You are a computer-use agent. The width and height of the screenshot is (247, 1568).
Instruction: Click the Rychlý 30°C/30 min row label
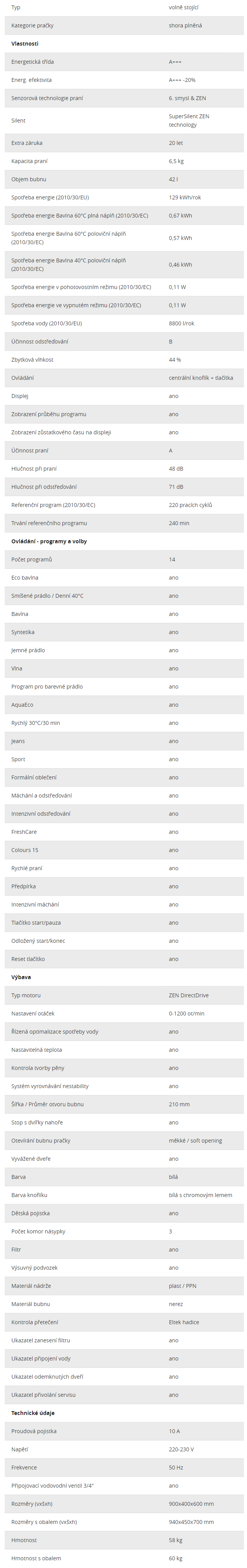click(35, 723)
